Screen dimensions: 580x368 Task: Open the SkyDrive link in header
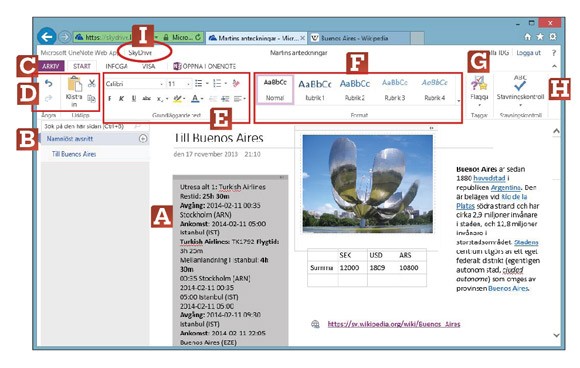pos(140,53)
